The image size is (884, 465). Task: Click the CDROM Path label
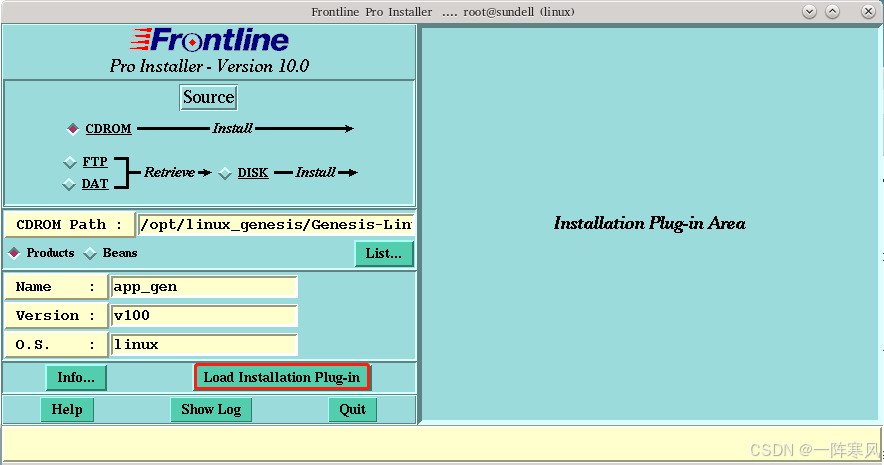coord(69,224)
